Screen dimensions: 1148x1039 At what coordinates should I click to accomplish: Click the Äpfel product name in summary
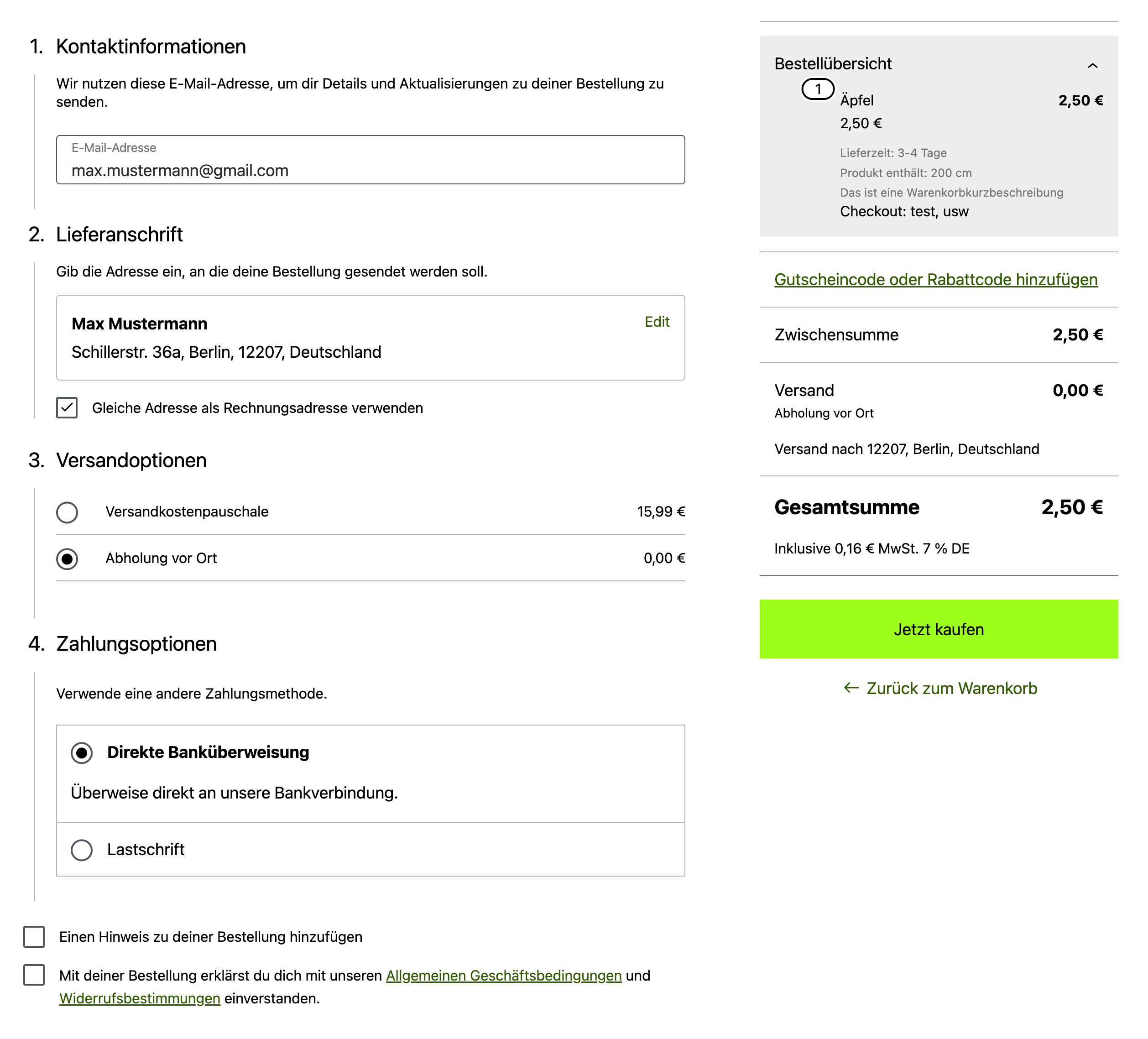pyautogui.click(x=856, y=101)
